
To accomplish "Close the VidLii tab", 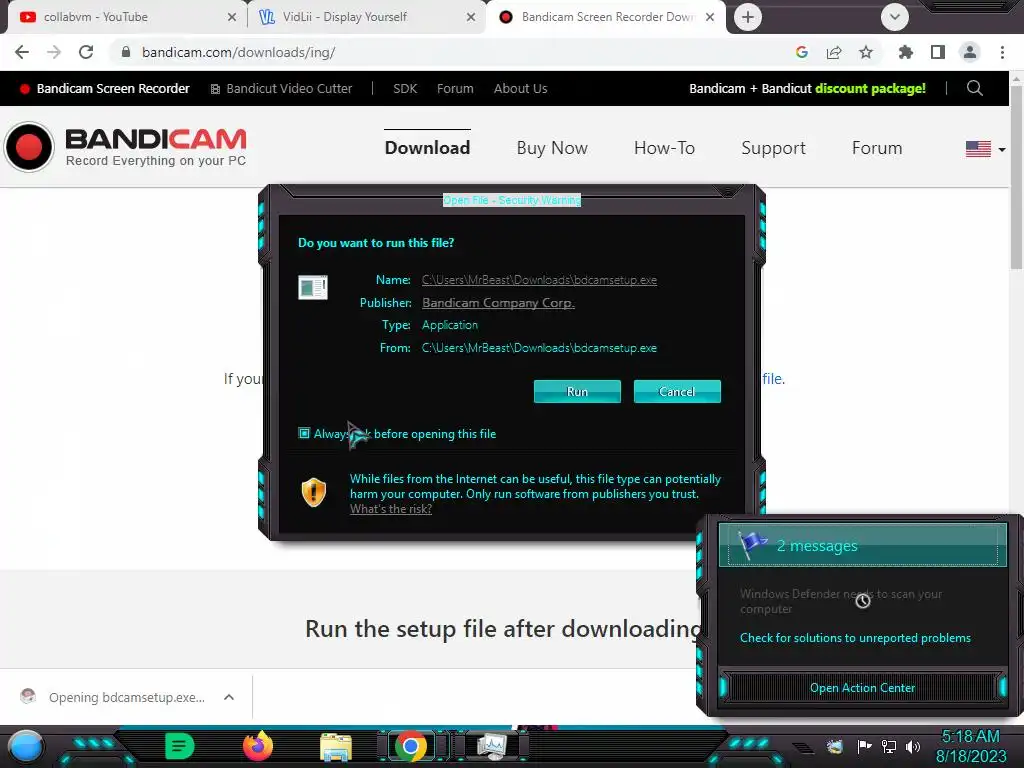I will click(471, 17).
